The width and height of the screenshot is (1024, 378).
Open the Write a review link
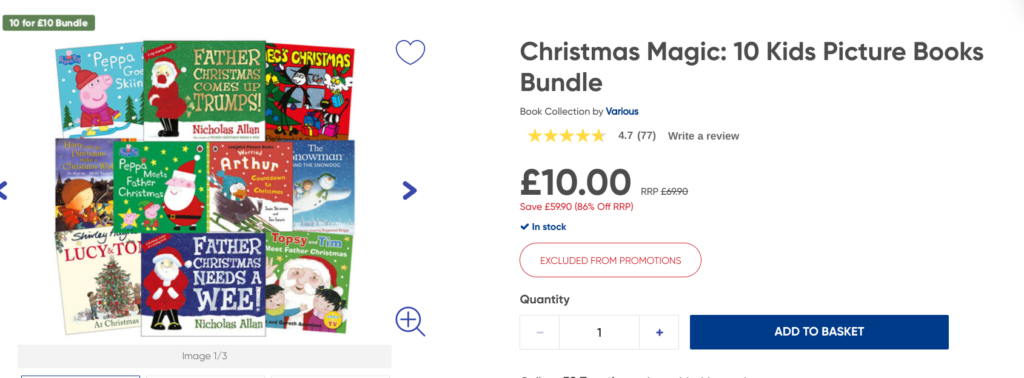pyautogui.click(x=703, y=136)
